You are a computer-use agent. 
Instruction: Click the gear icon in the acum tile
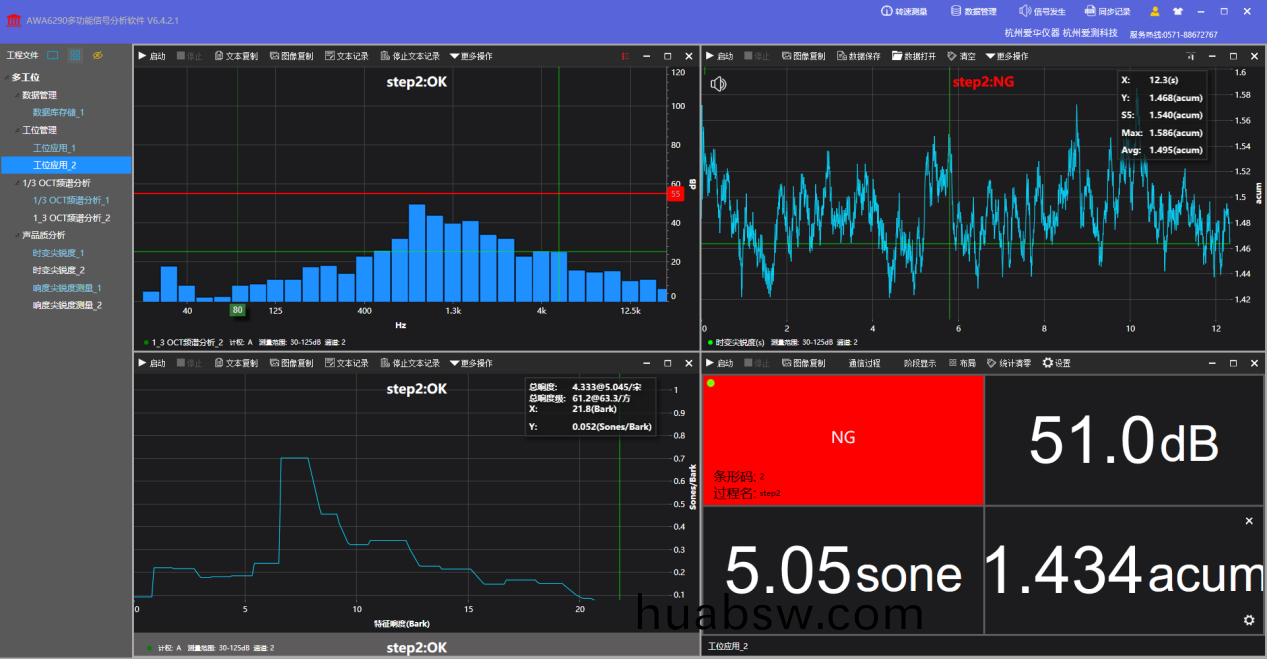(x=1248, y=620)
